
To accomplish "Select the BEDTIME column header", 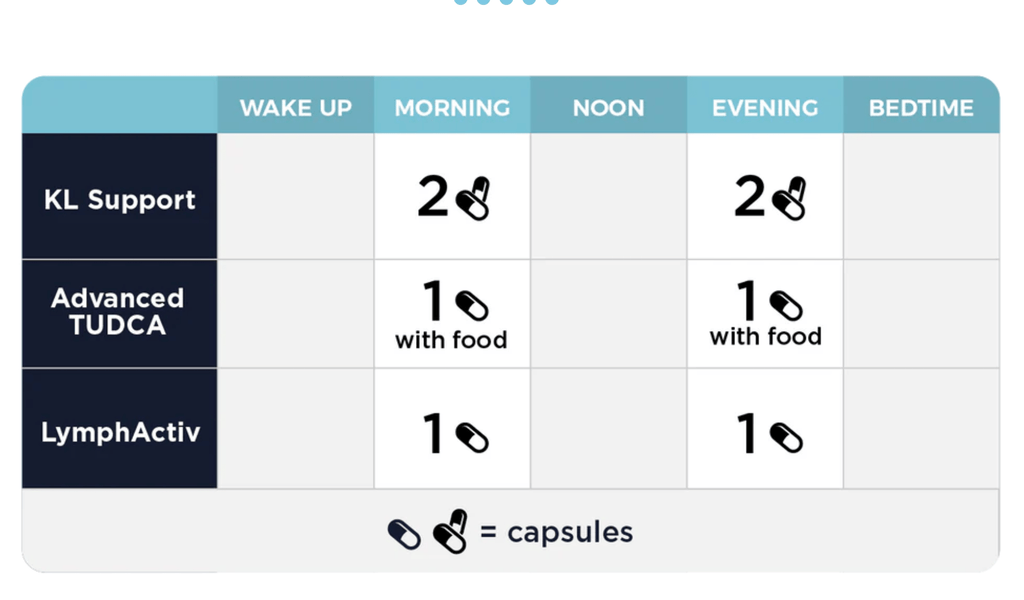I will (921, 108).
